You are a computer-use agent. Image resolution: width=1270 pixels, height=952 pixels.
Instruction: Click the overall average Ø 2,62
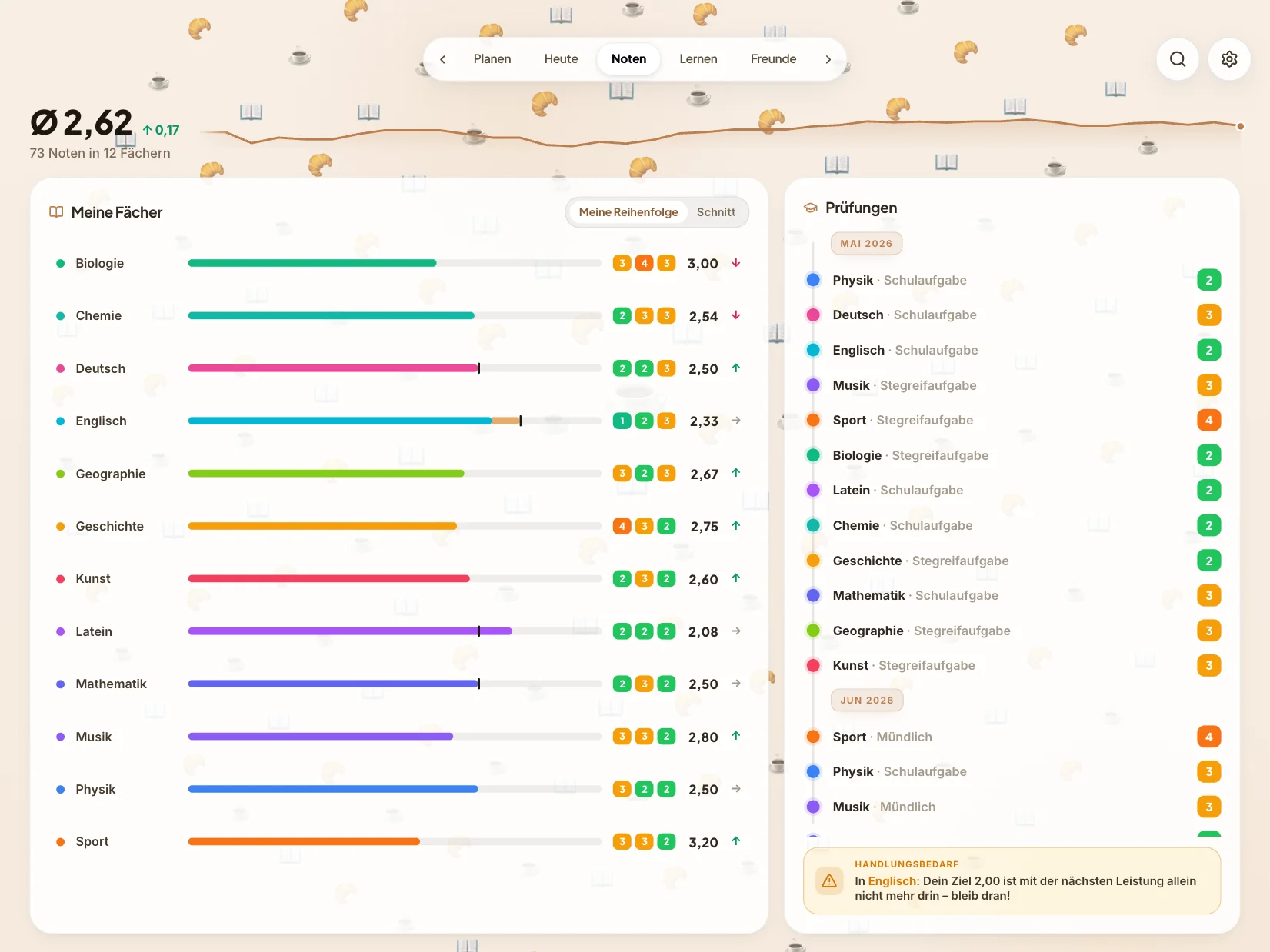pos(82,122)
